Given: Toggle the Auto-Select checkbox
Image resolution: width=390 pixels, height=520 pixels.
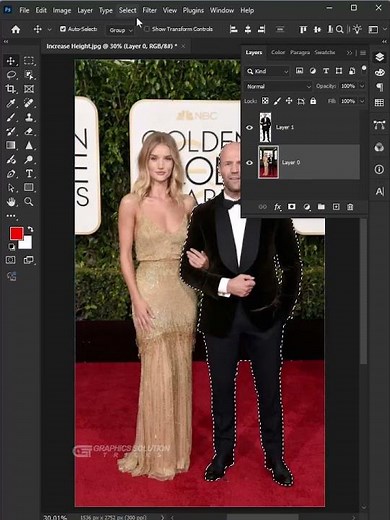Looking at the screenshot, I should tap(63, 29).
